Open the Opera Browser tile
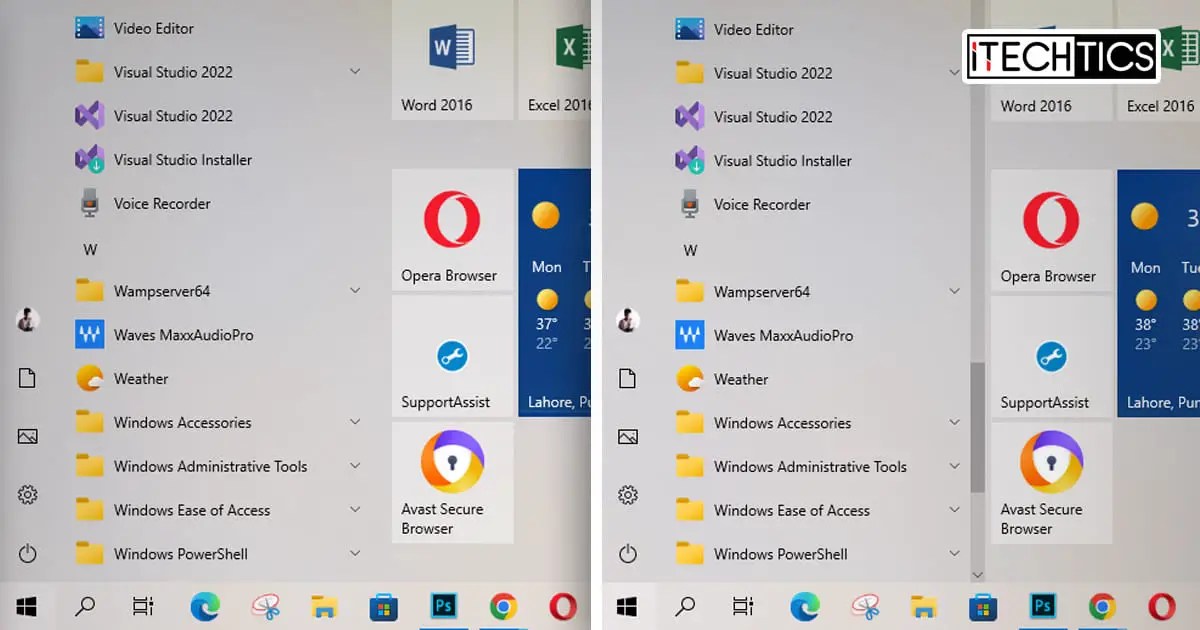Screen dimensions: 1200x630 click(x=452, y=230)
